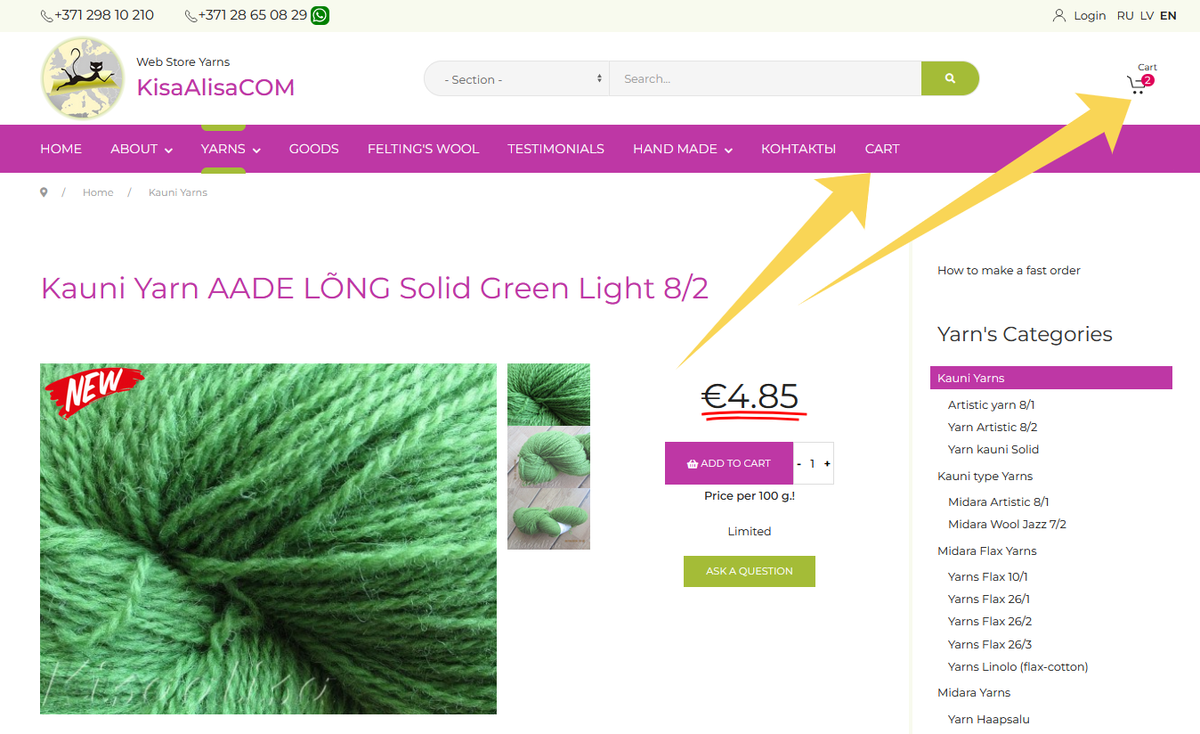Click inside the Search text field
This screenshot has height=734, width=1200.
coord(765,79)
